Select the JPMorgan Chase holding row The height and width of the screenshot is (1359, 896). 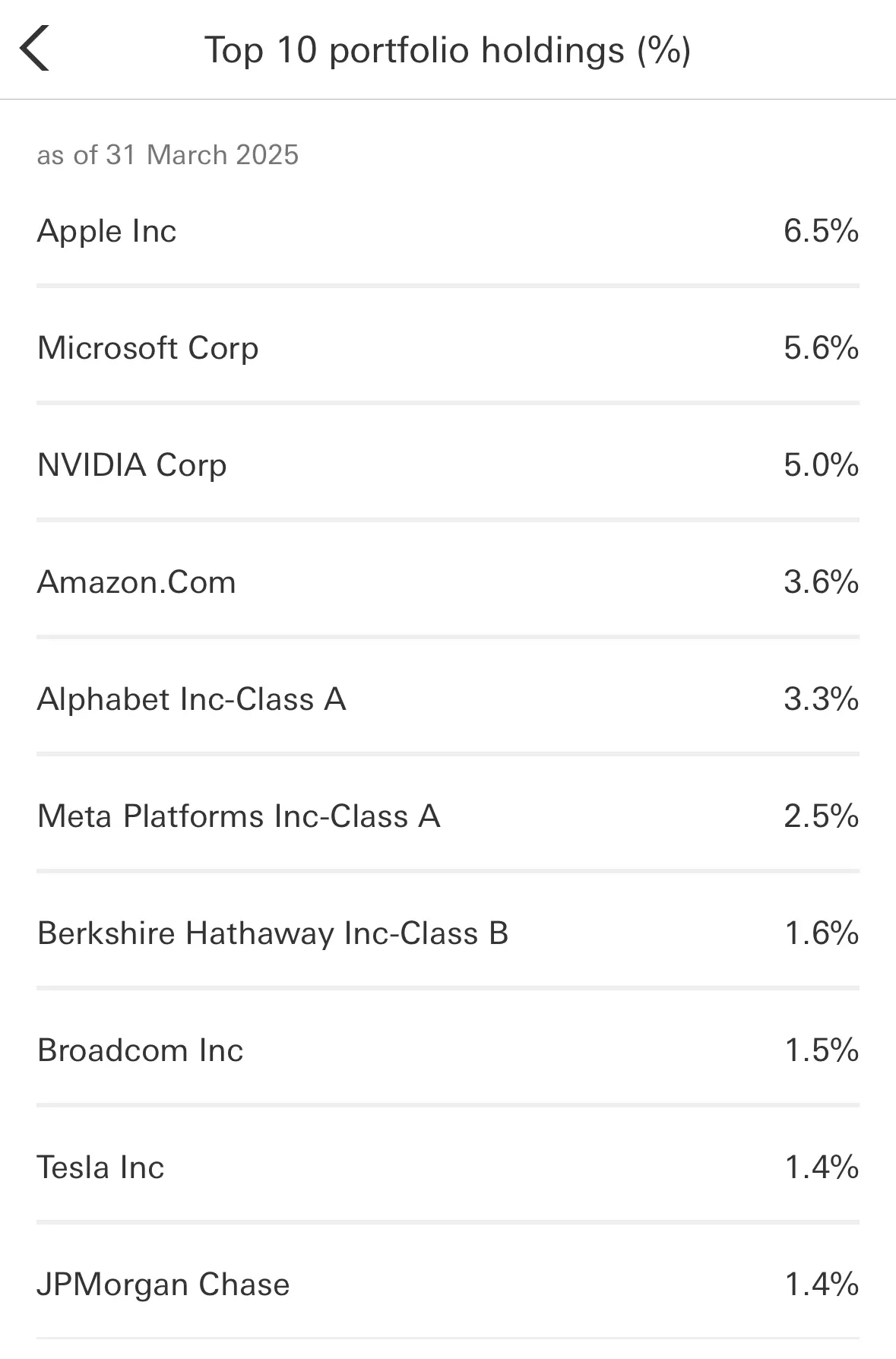click(448, 1285)
